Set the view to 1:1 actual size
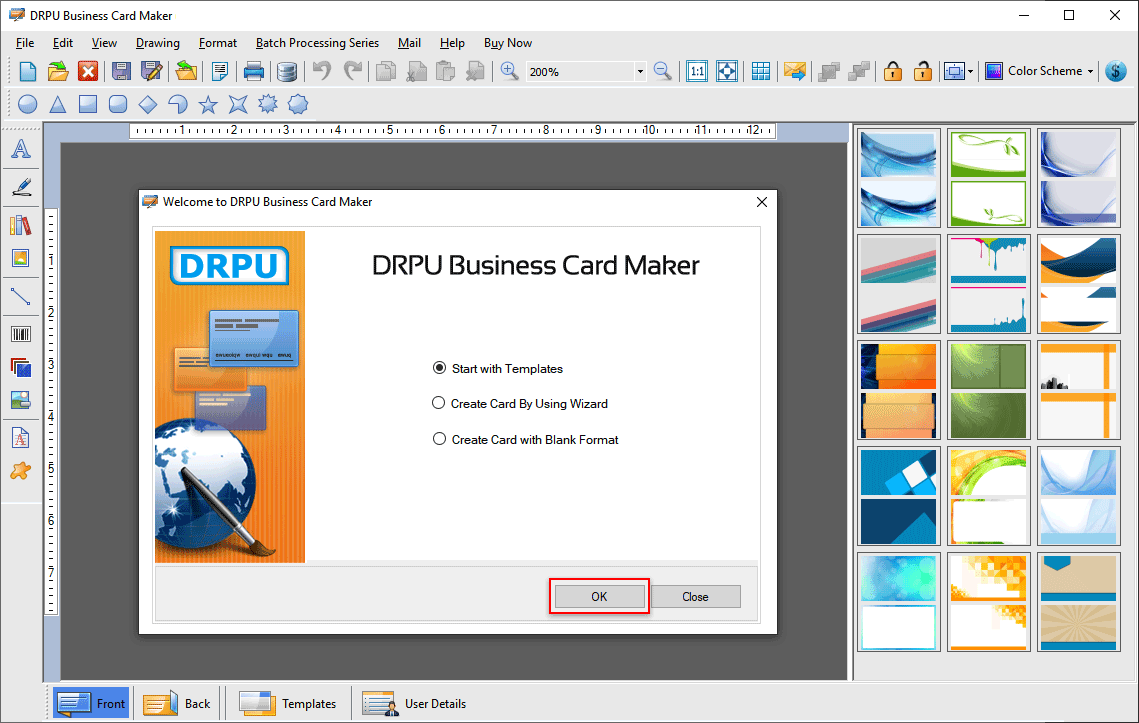Screen dimensions: 1139x723 (x=697, y=71)
